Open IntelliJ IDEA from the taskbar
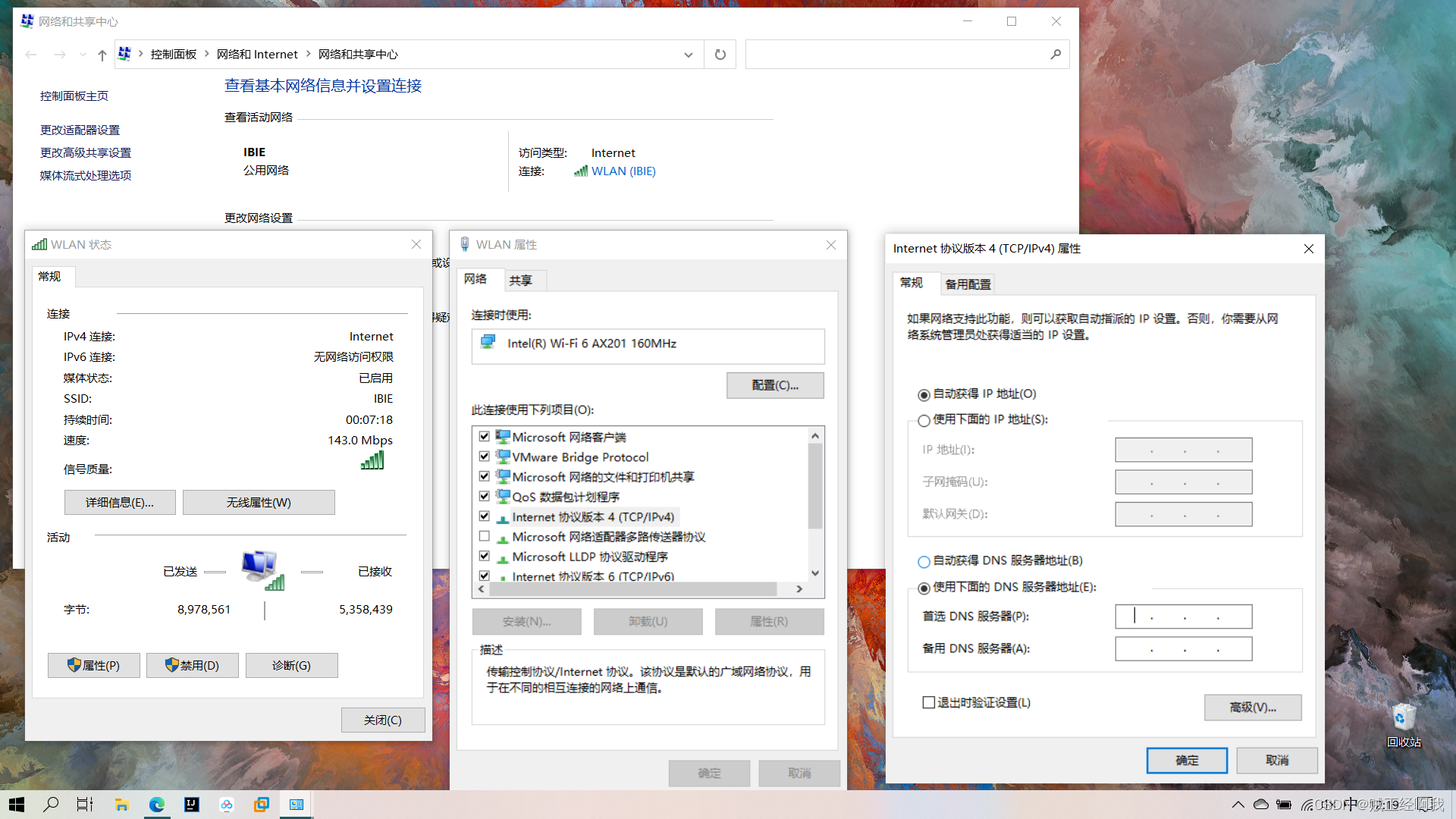This screenshot has height=819, width=1456. coord(192,805)
